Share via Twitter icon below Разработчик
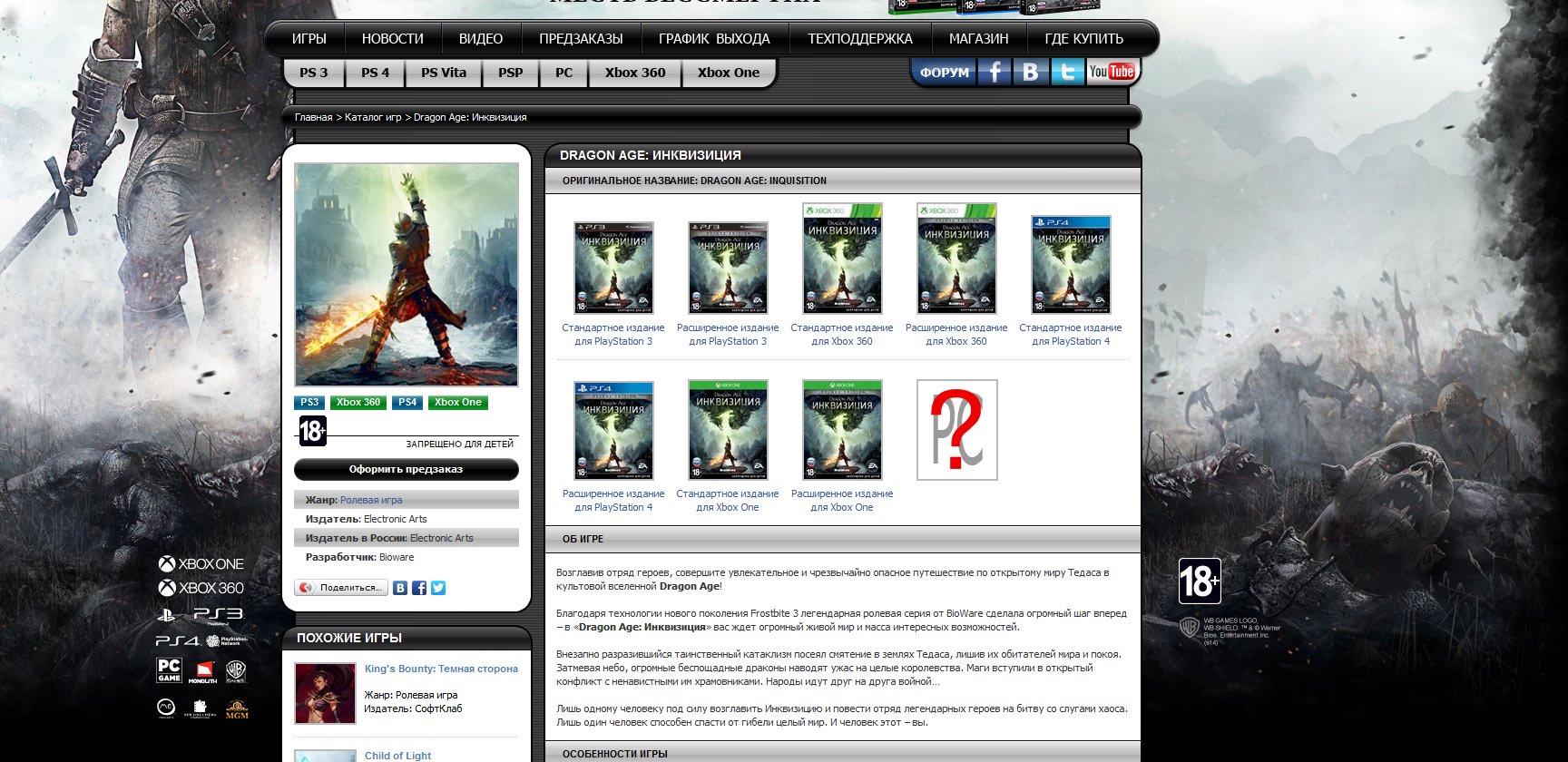This screenshot has width=1568, height=762. click(438, 588)
